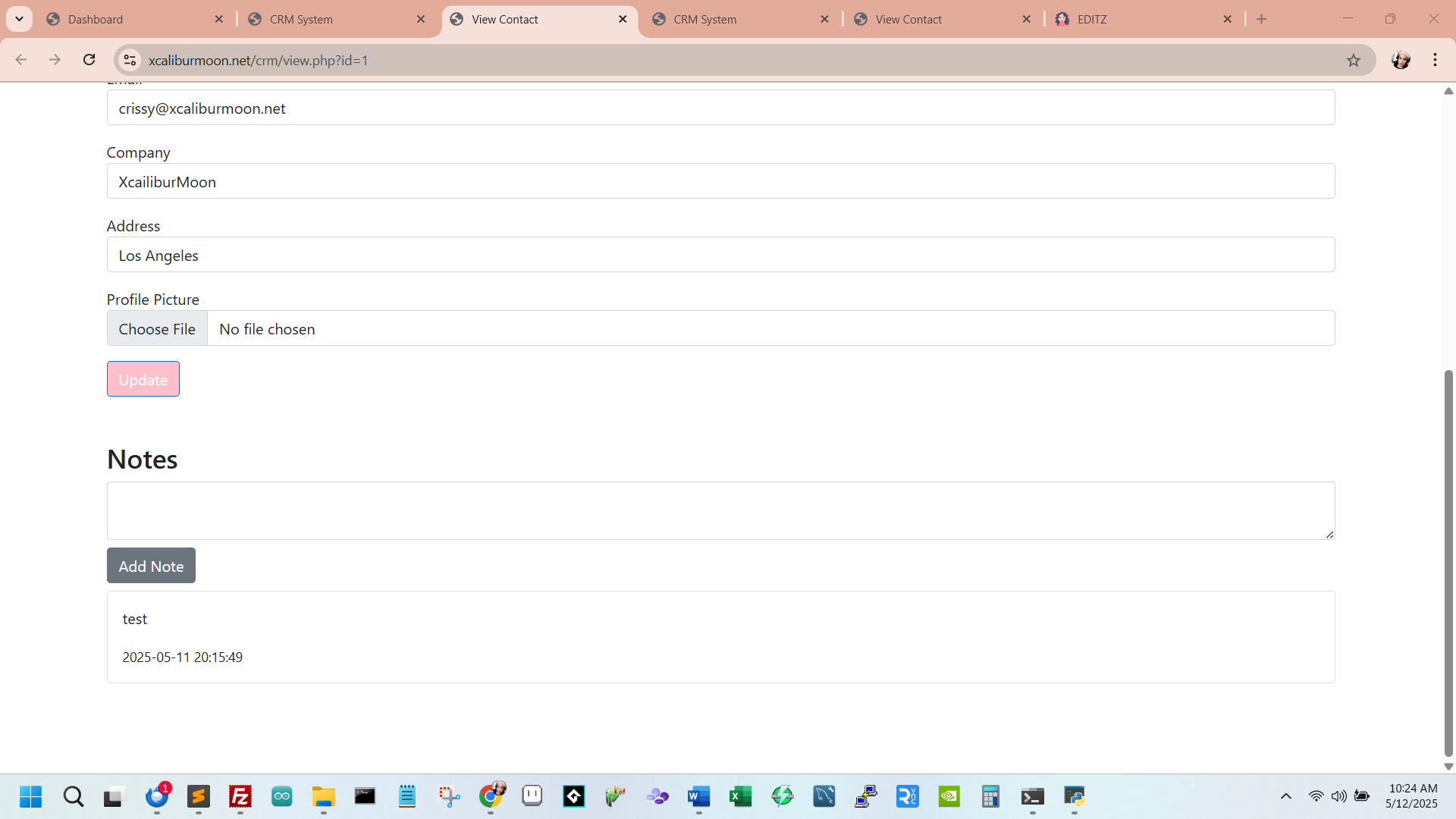The width and height of the screenshot is (1456, 819).
Task: Go forward to the next page
Action: (x=55, y=60)
